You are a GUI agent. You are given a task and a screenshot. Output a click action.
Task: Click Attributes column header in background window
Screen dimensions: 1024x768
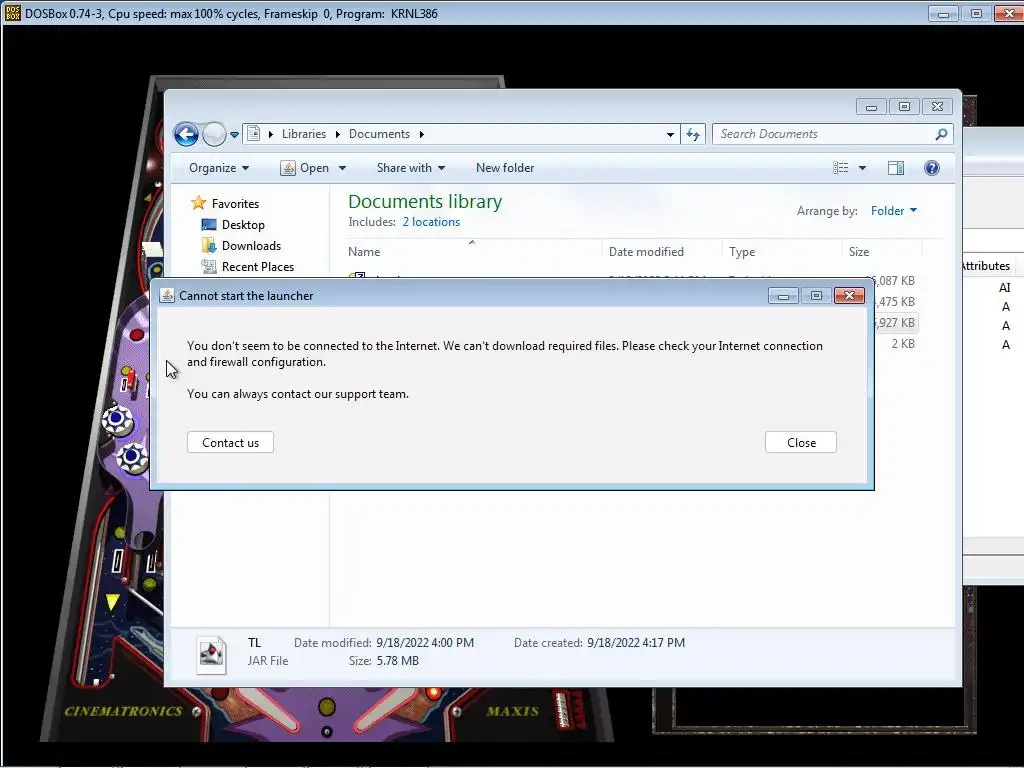tap(986, 266)
